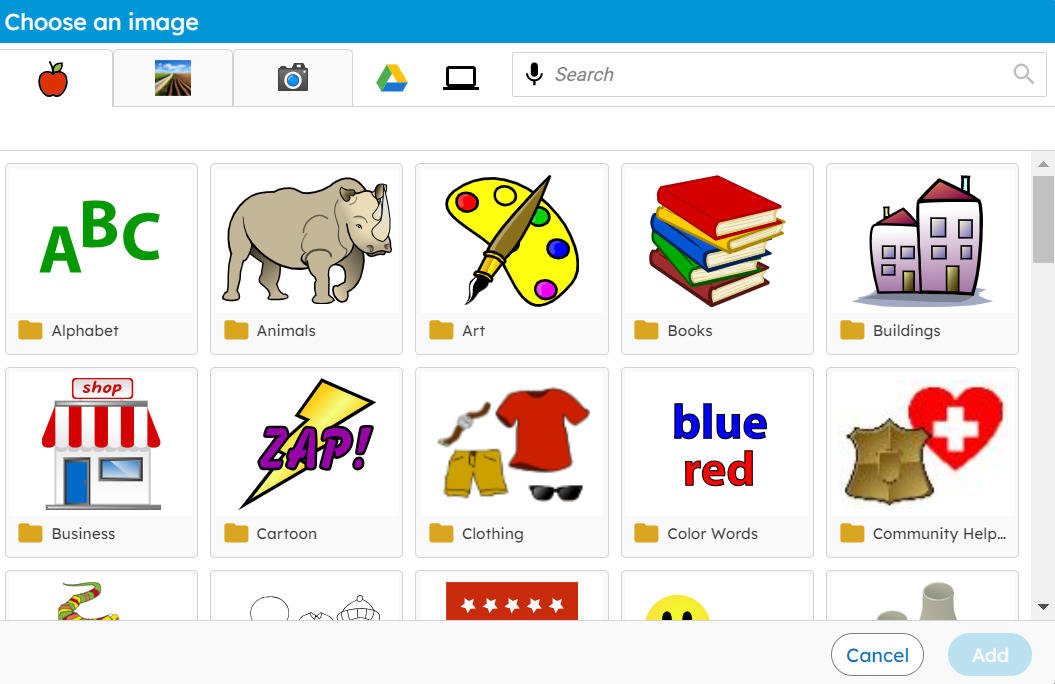The image size is (1055, 684).
Task: Open the Color Words blue red thumbnail
Action: point(717,443)
